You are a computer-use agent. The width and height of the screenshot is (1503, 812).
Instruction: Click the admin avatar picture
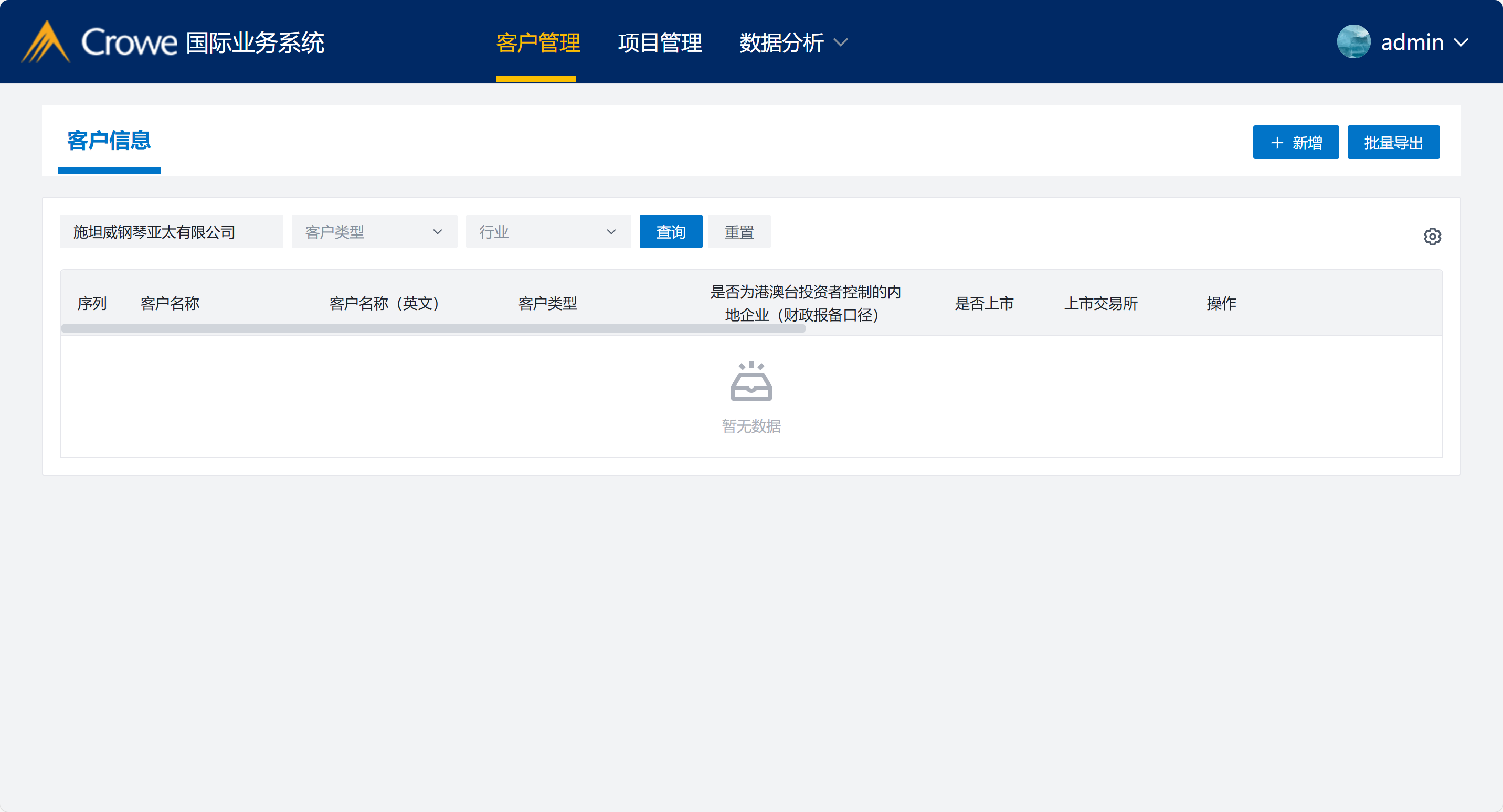click(1353, 42)
